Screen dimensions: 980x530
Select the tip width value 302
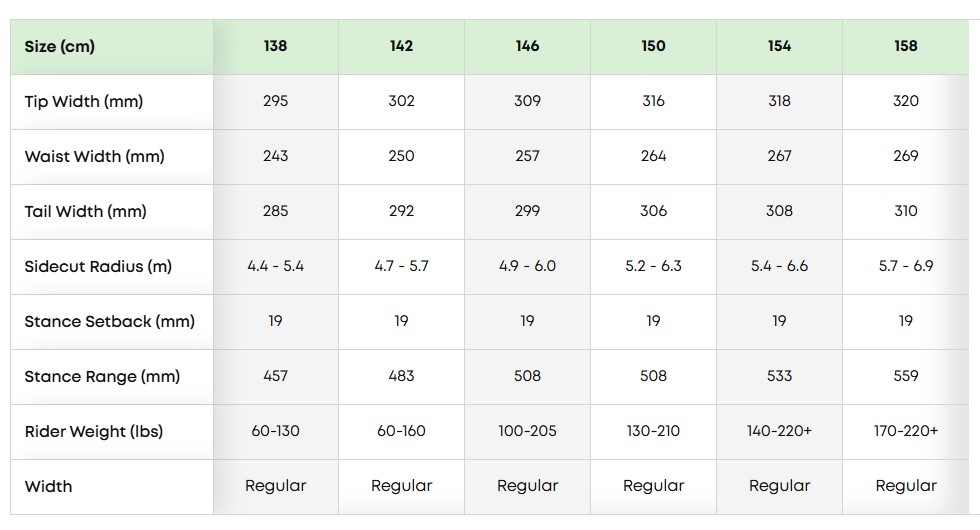401,101
